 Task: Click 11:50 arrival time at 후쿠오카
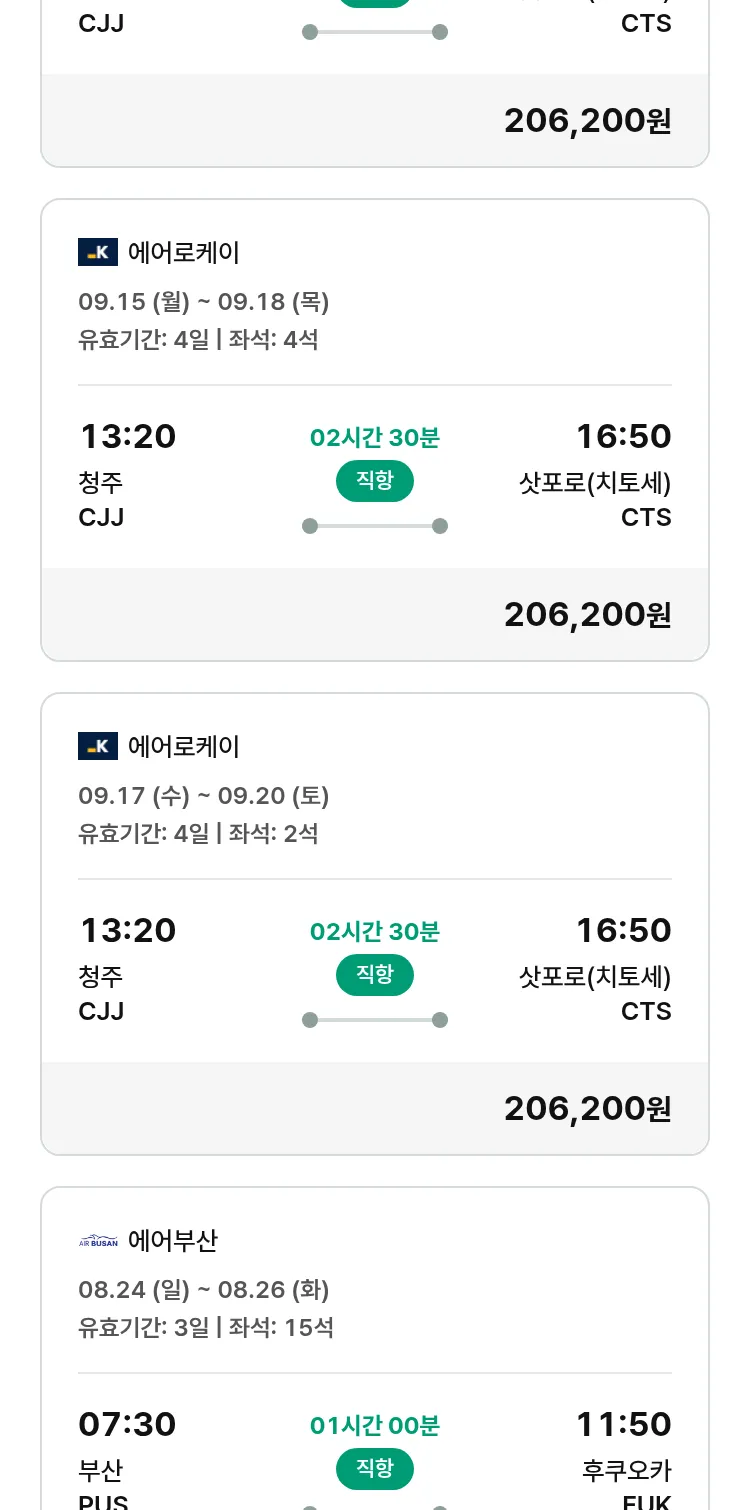pos(623,1424)
